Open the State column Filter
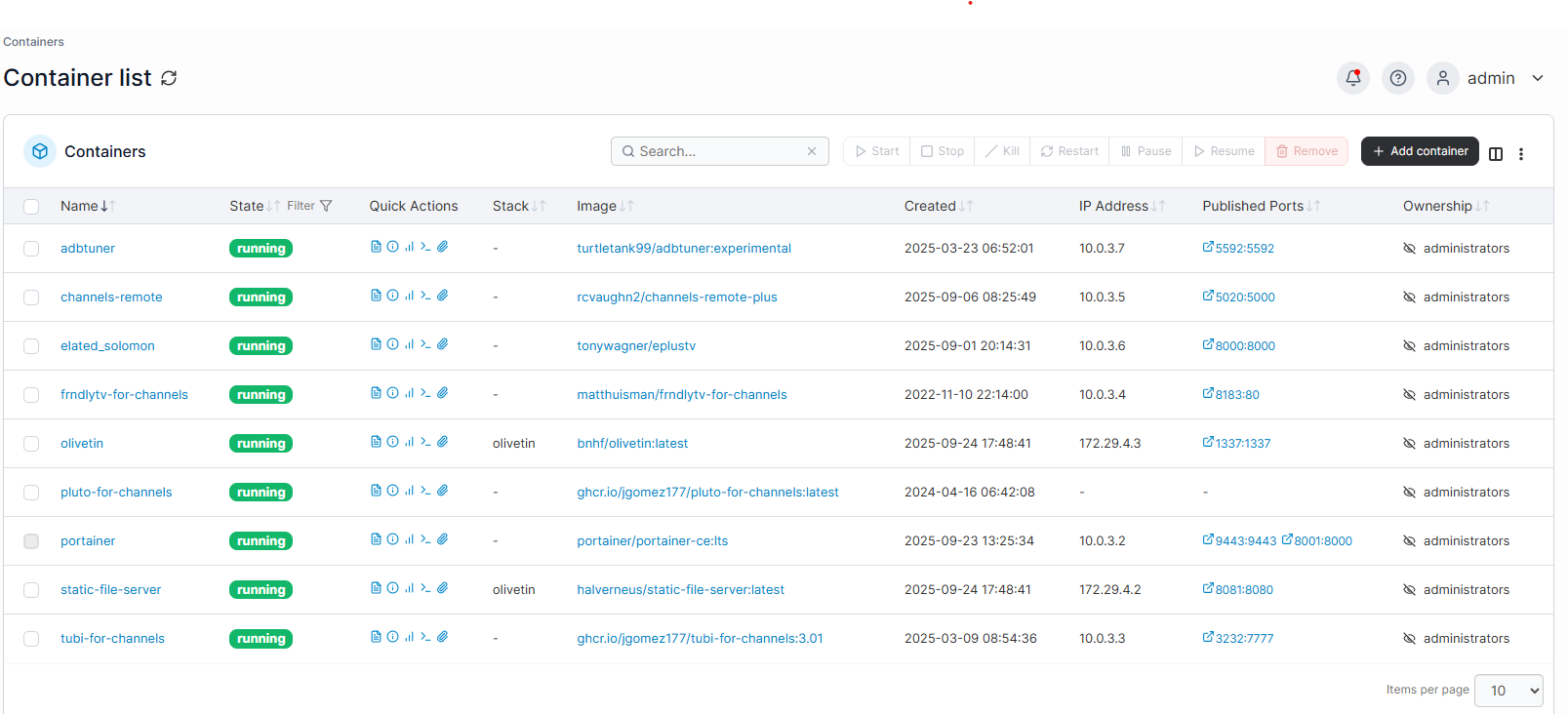 pyautogui.click(x=309, y=206)
